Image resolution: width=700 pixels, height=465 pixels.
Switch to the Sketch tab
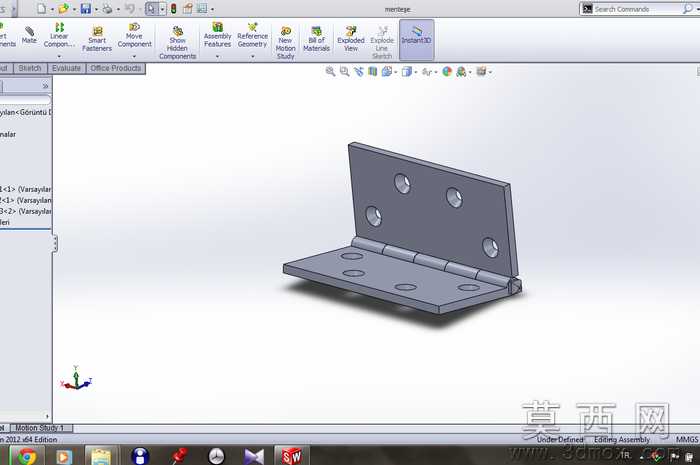point(30,68)
